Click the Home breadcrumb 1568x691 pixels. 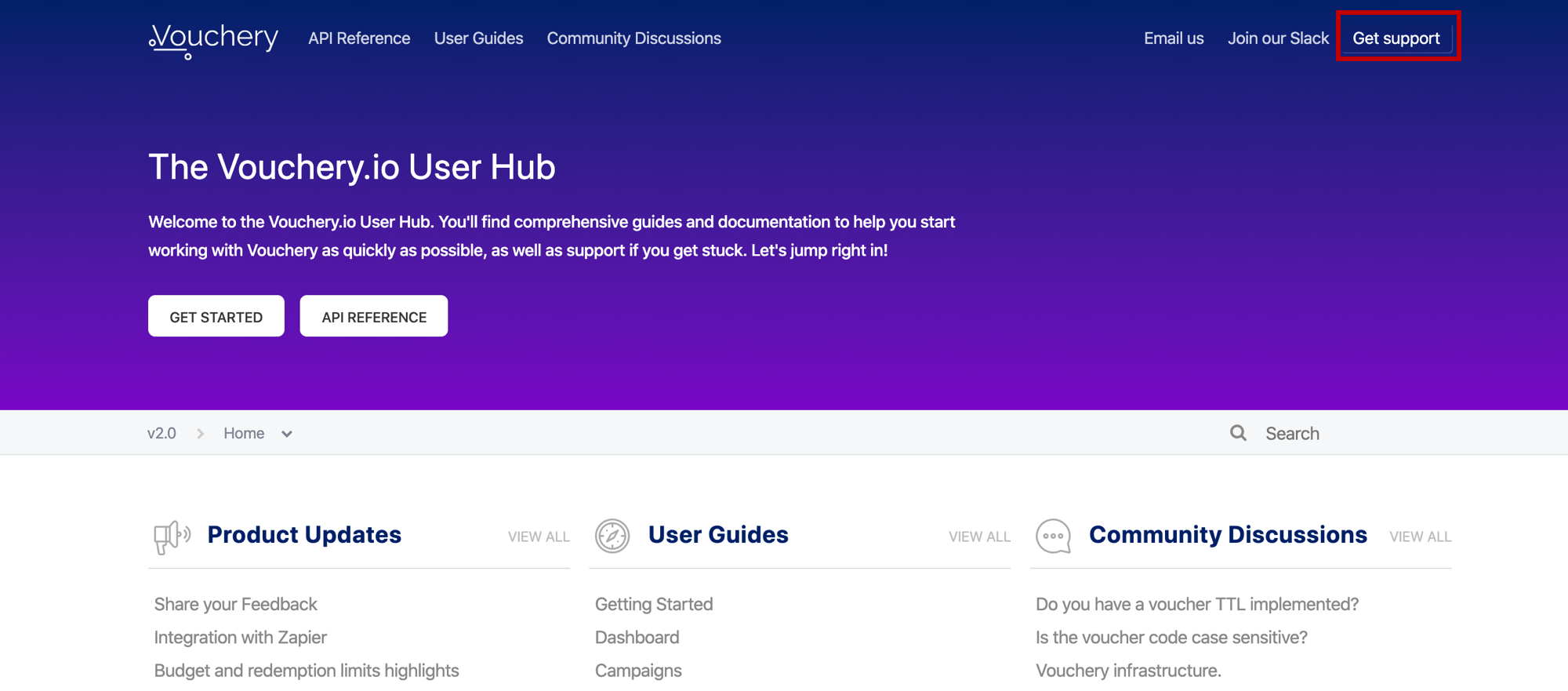pyautogui.click(x=244, y=434)
